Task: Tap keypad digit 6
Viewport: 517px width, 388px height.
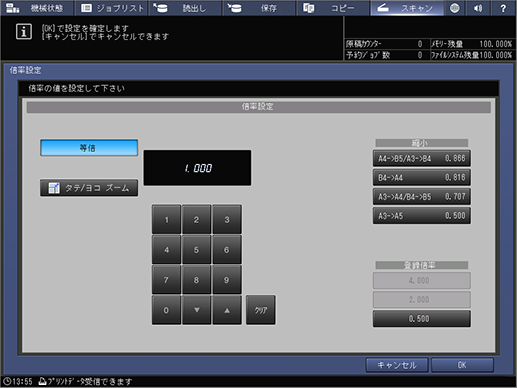Action: click(227, 250)
